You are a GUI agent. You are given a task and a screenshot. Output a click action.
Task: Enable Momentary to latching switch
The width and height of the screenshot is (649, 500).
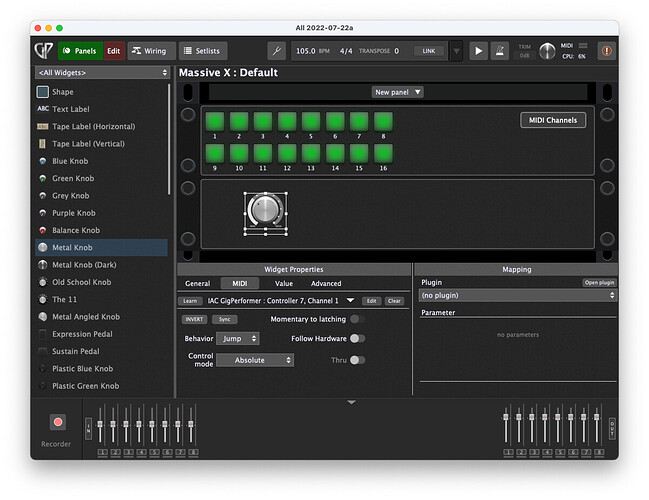click(358, 319)
